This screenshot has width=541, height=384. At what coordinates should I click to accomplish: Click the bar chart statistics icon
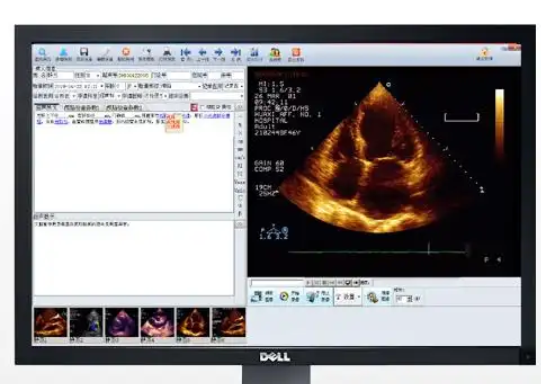[x=255, y=52]
